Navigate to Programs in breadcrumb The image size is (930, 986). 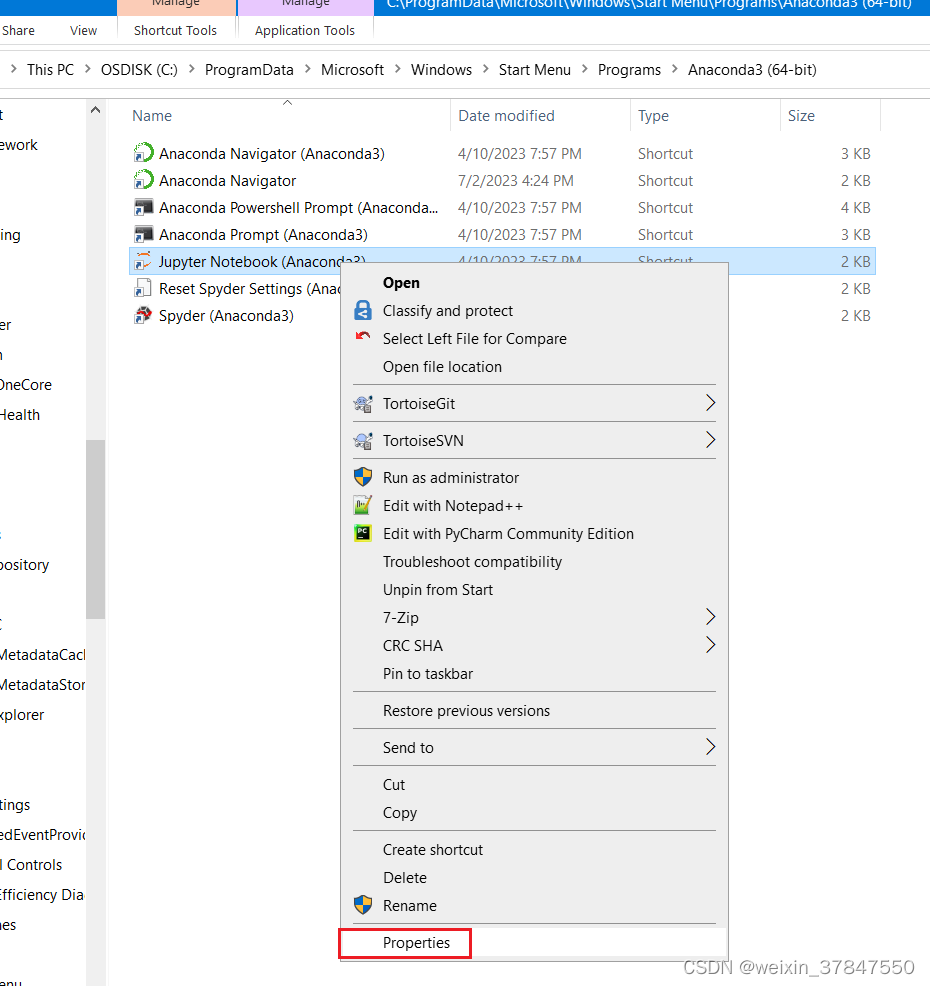(x=629, y=69)
